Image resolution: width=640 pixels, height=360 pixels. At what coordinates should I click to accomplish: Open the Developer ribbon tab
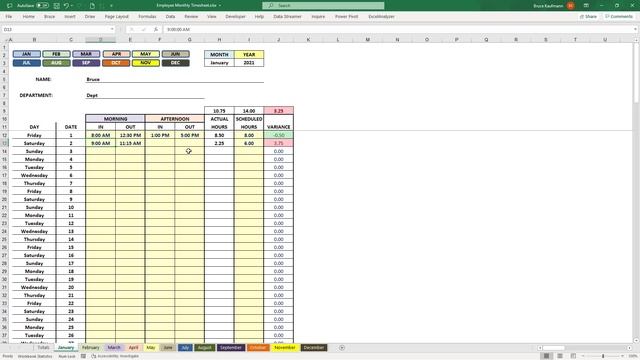click(236, 17)
